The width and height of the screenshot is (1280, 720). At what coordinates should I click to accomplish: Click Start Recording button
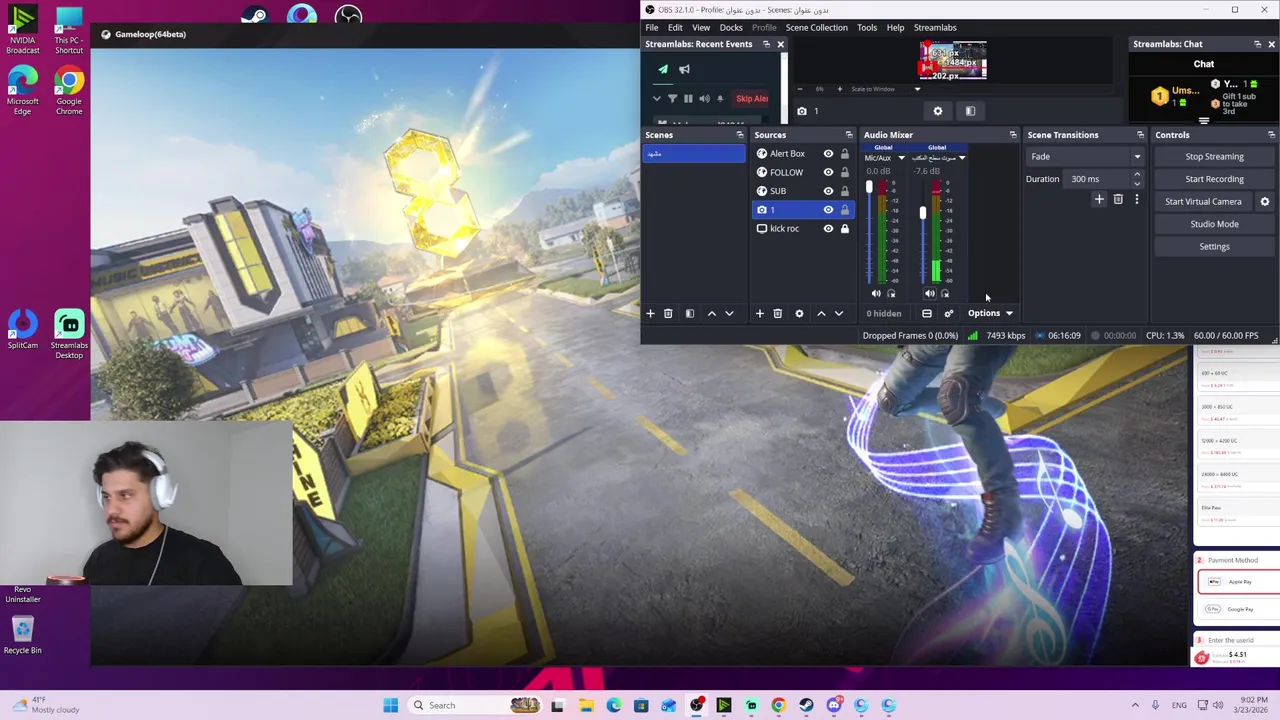pyautogui.click(x=1214, y=179)
